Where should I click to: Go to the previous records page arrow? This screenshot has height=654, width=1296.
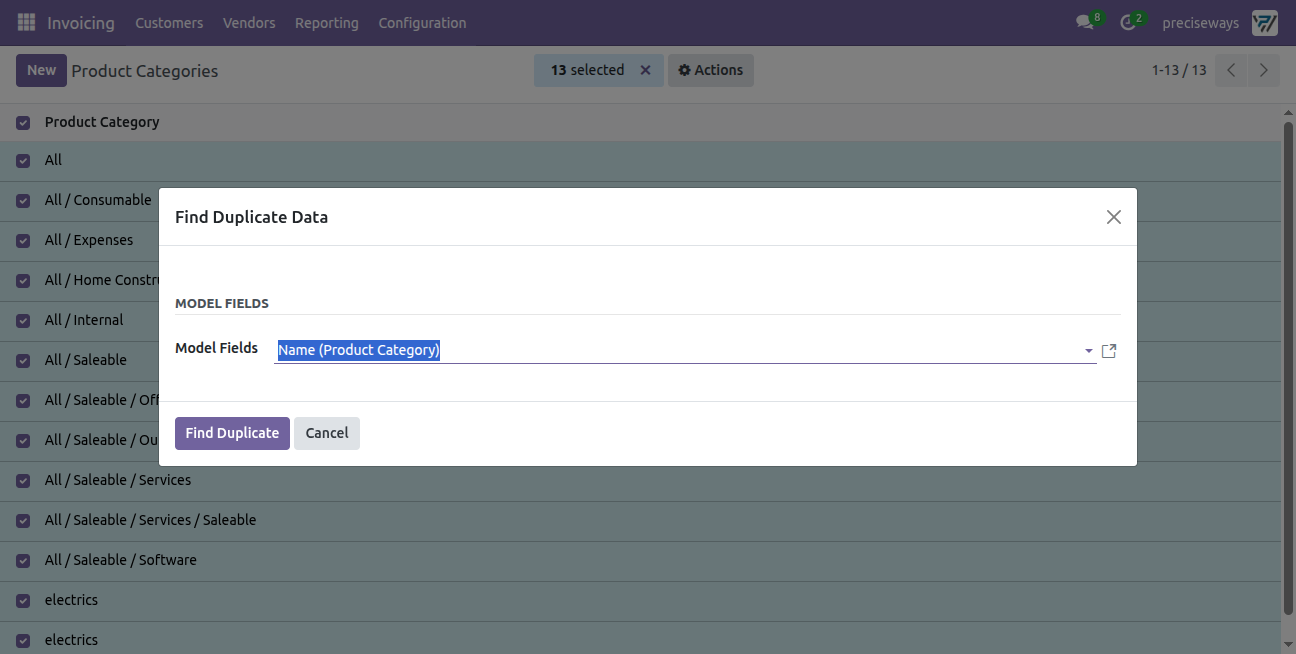[x=1231, y=70]
